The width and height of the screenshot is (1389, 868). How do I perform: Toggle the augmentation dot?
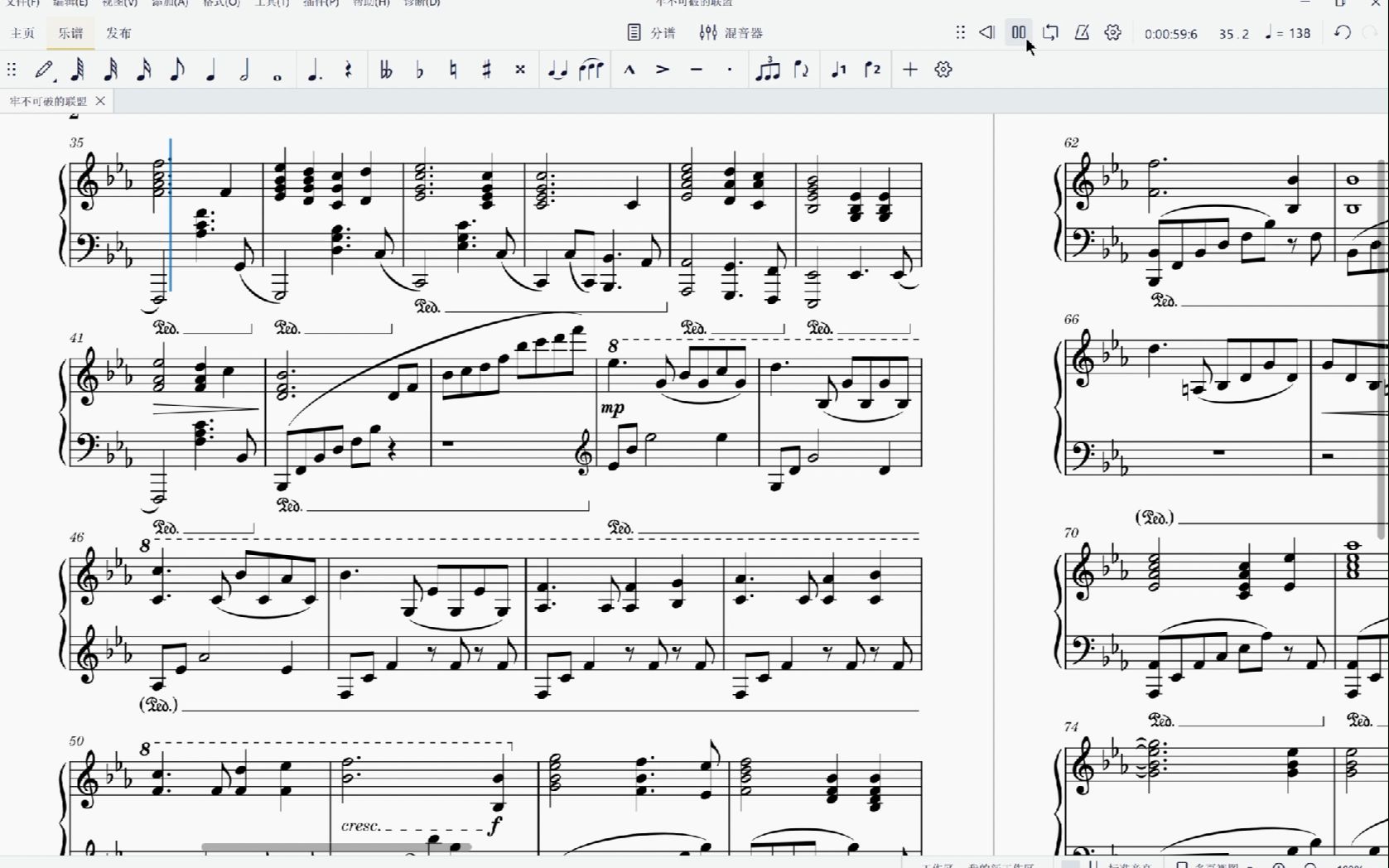(x=315, y=70)
